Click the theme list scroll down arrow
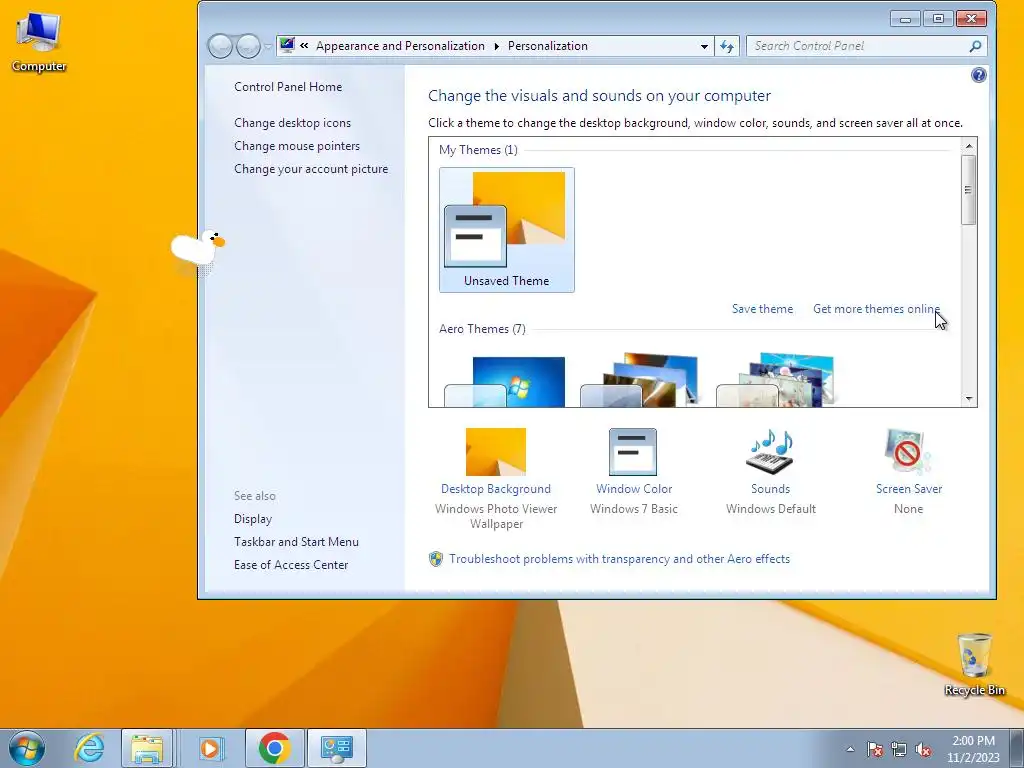Screen dimensions: 1024x768 pyautogui.click(x=968, y=398)
